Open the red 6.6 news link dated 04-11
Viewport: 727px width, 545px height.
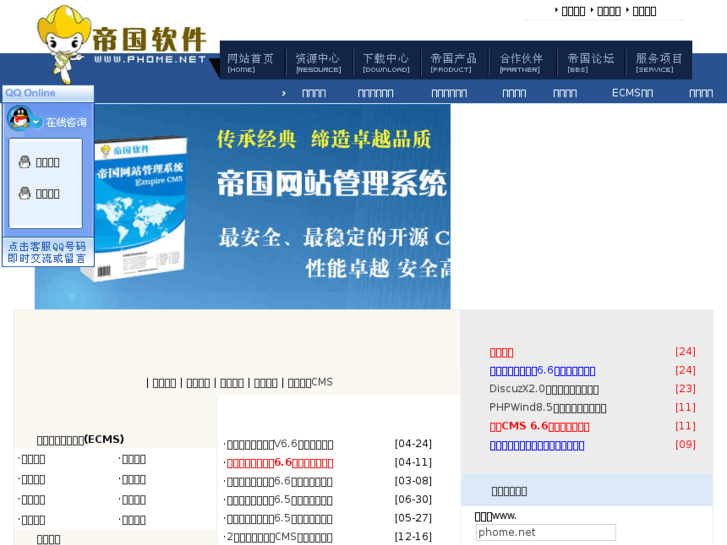coord(279,463)
